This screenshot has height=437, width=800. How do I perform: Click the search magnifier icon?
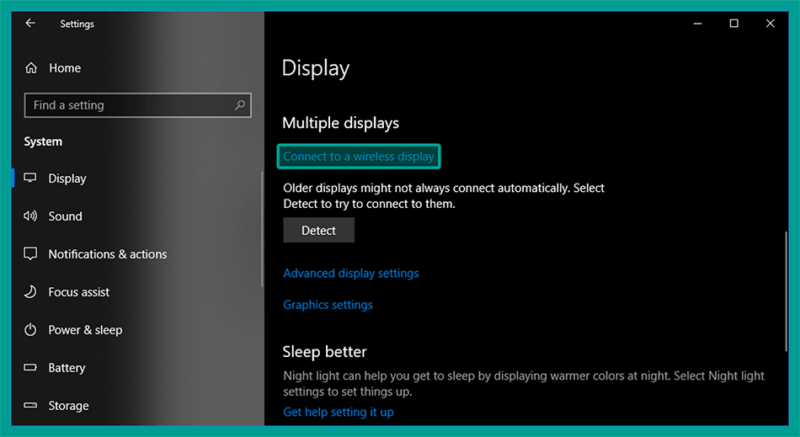[x=240, y=106]
